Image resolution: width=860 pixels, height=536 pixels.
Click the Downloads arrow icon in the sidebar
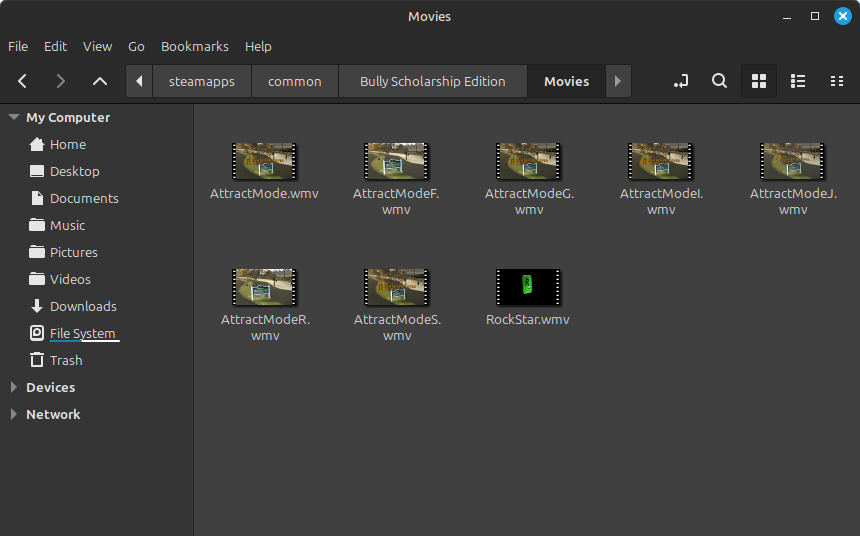(37, 306)
